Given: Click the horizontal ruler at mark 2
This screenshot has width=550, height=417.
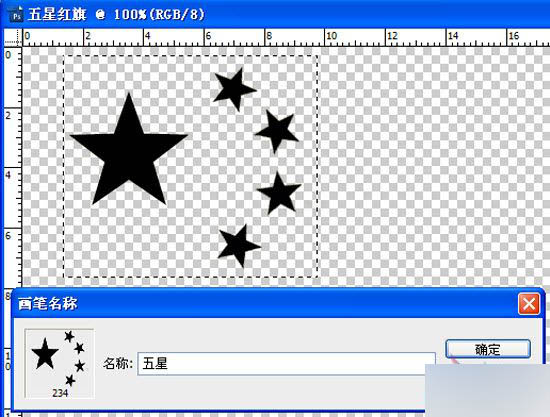Looking at the screenshot, I should click(x=88, y=38).
